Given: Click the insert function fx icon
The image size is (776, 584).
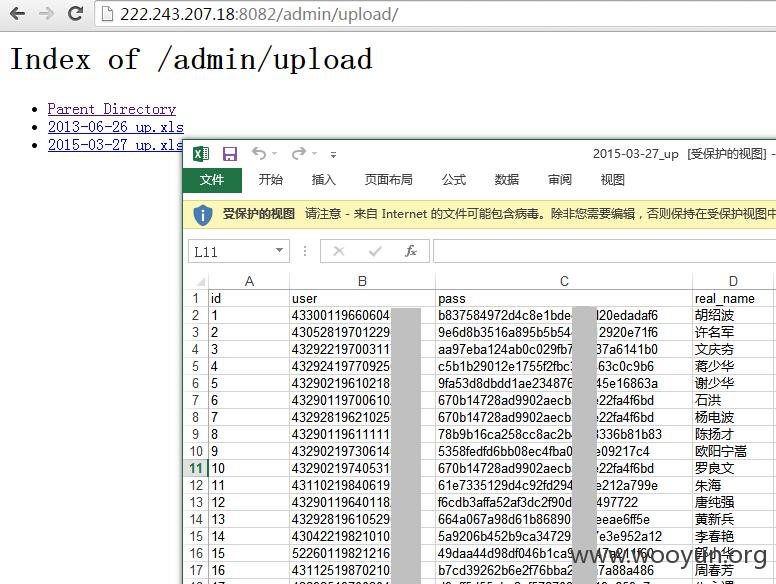Looking at the screenshot, I should click(411, 251).
